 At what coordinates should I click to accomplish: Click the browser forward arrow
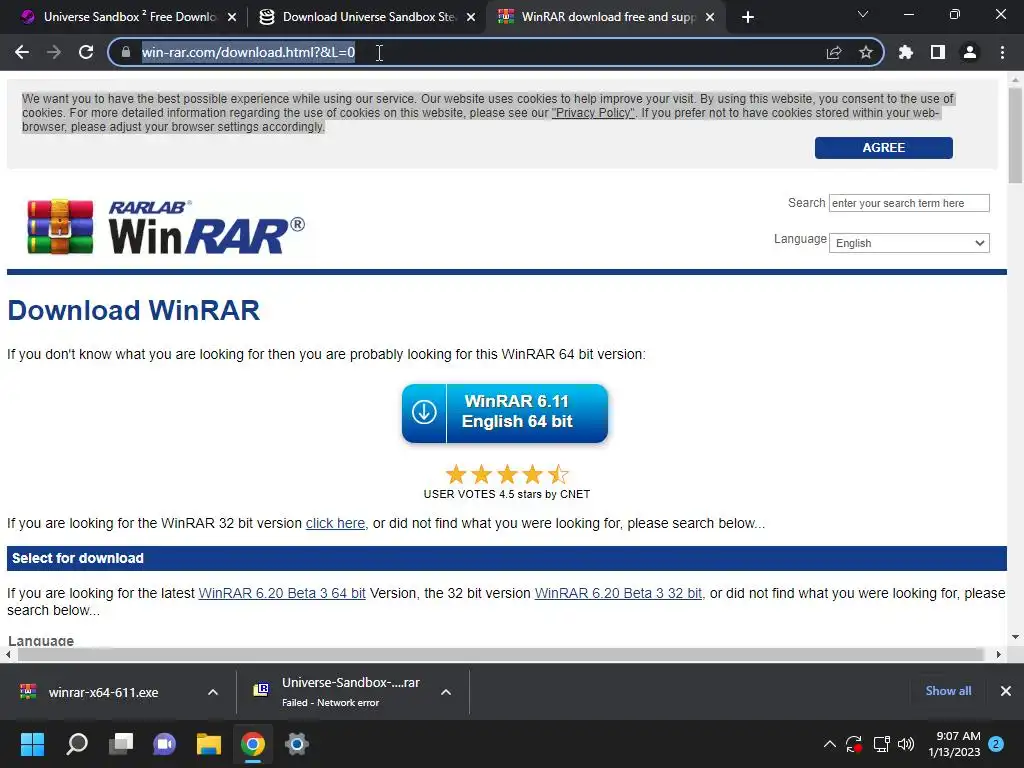(x=54, y=52)
